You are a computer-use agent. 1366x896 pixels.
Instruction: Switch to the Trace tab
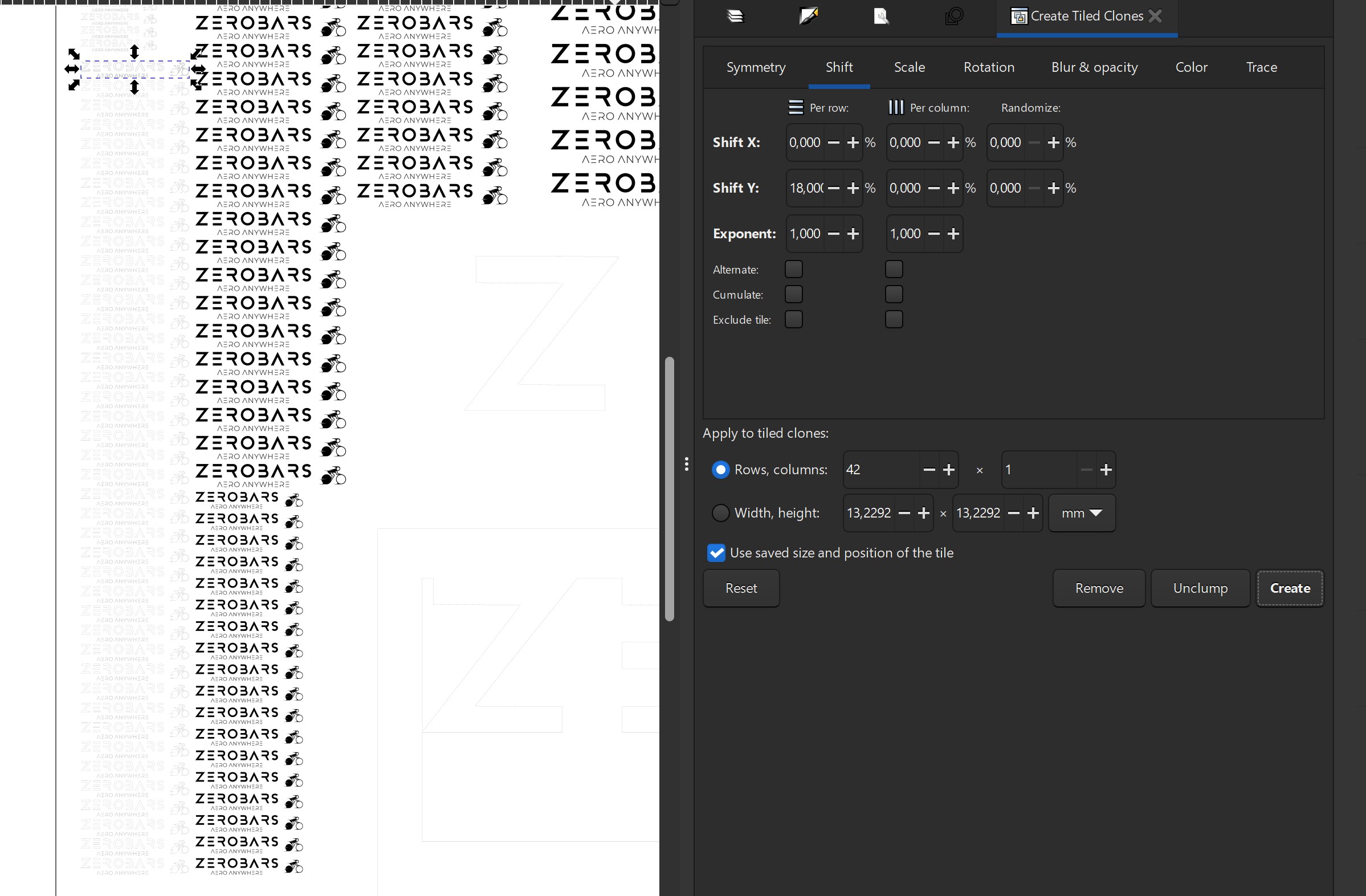click(x=1262, y=67)
